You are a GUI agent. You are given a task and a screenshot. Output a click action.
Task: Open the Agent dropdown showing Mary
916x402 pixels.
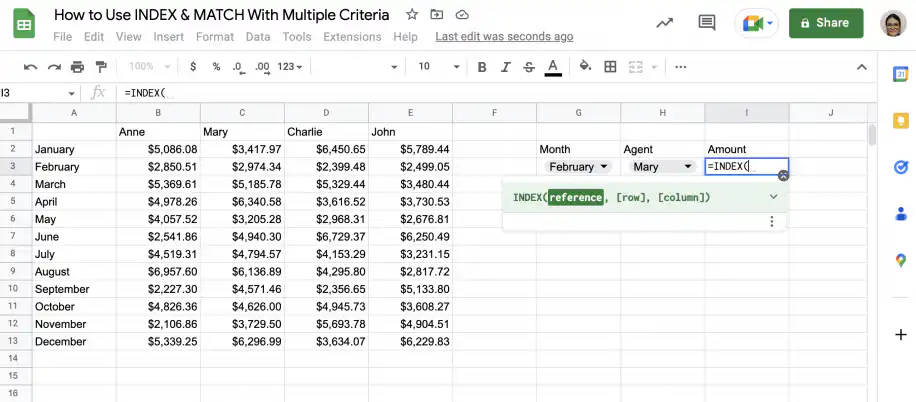662,167
